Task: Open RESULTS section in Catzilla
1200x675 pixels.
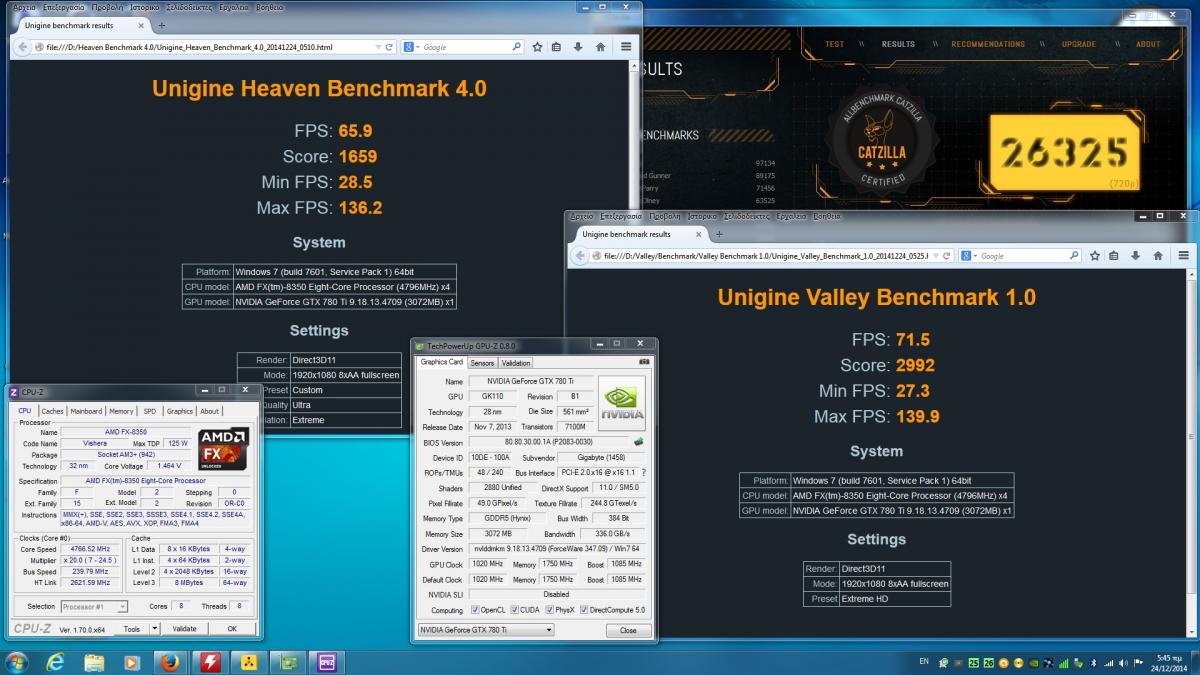Action: (x=898, y=44)
